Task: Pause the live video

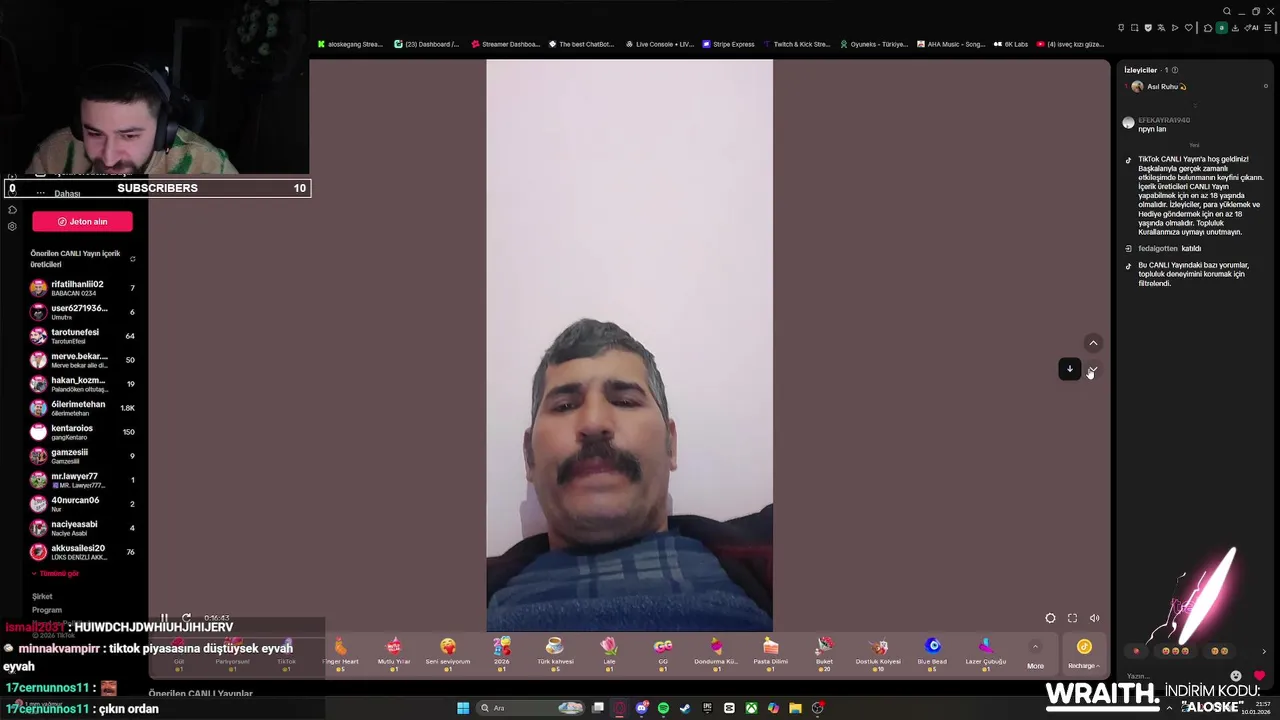Action: [x=164, y=618]
